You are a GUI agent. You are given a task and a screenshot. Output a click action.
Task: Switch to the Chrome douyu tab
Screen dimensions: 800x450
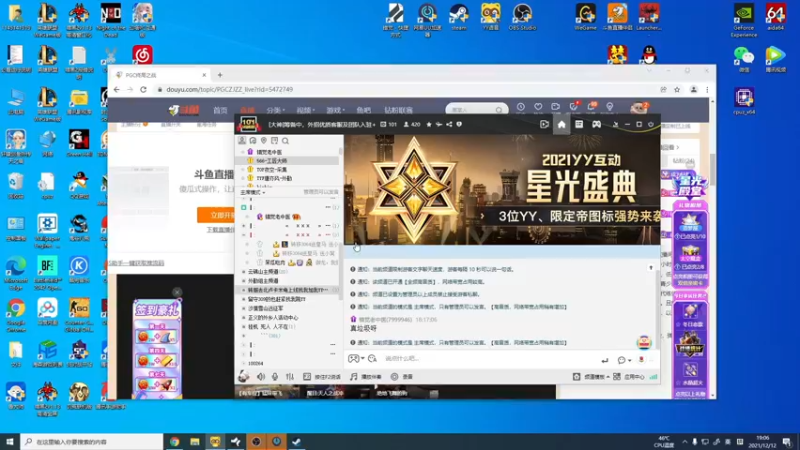160,75
